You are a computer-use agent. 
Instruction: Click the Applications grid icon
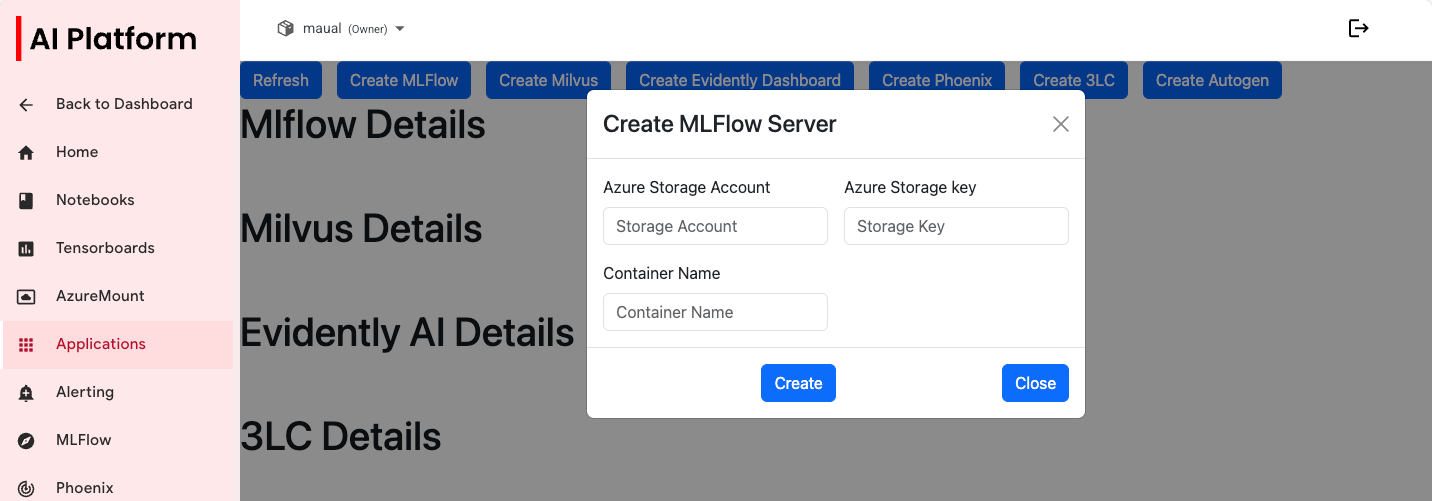point(26,344)
